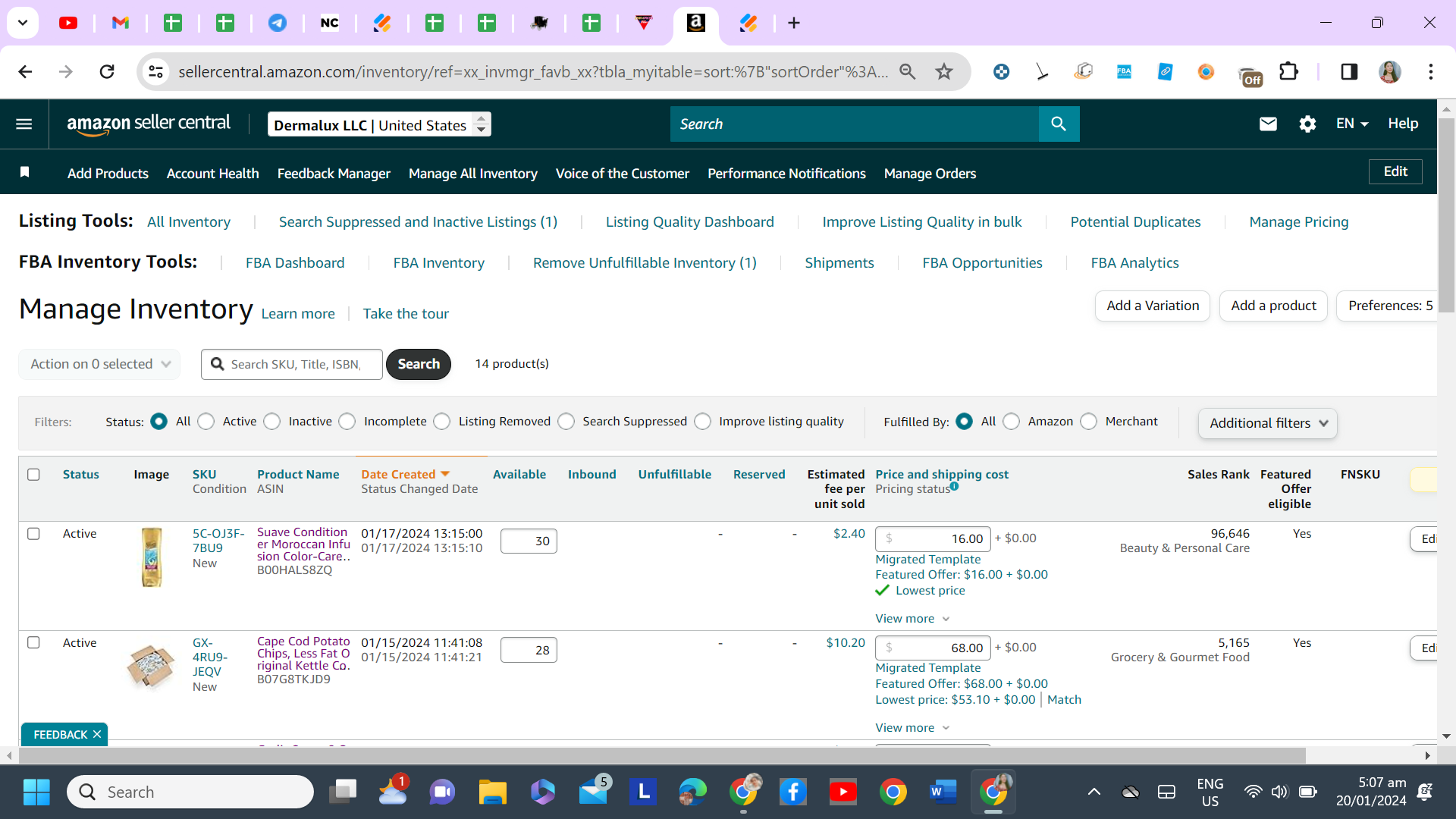Open the messages envelope icon
This screenshot has height=819, width=1456.
point(1268,124)
